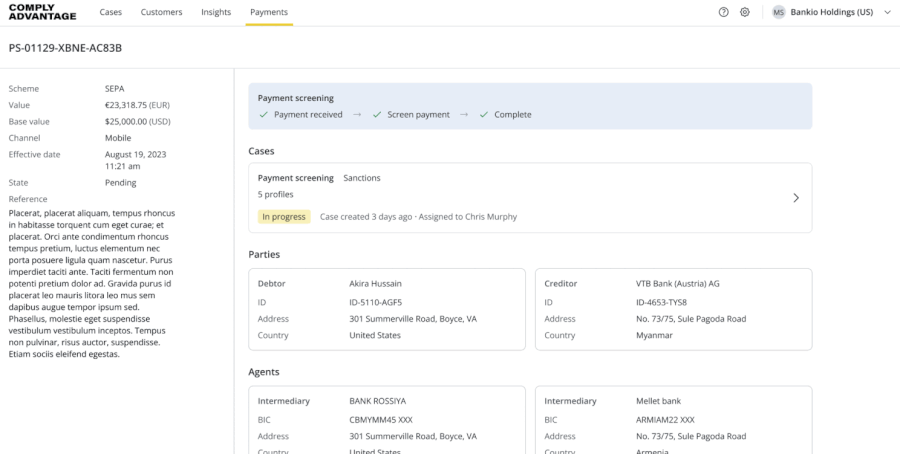
Task: Open the Customers tab
Action: (x=161, y=12)
